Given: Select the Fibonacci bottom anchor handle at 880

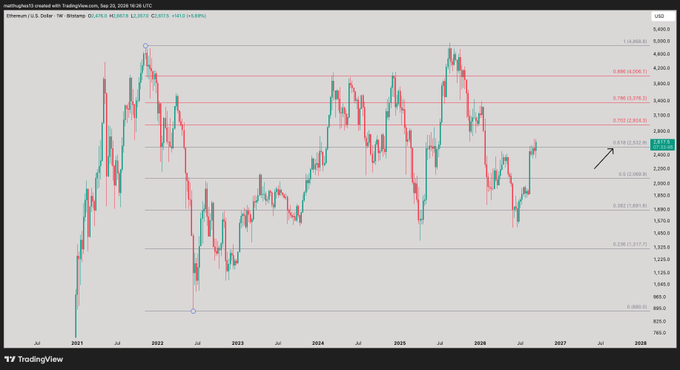Looking at the screenshot, I should pyautogui.click(x=193, y=311).
